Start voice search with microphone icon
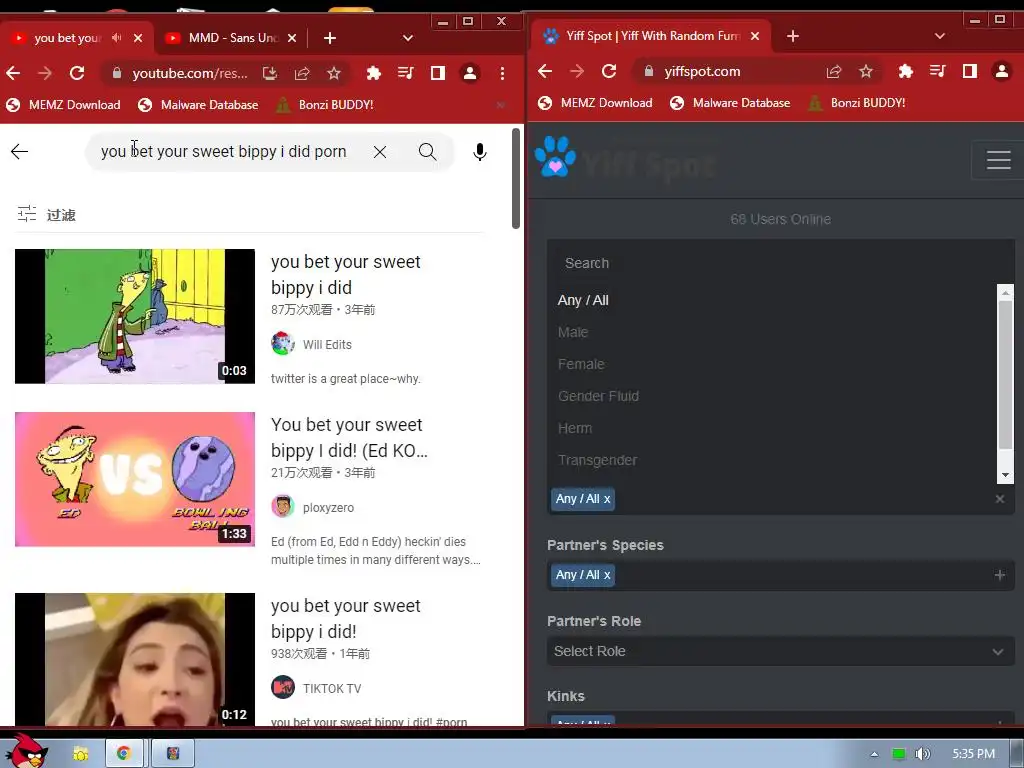This screenshot has height=768, width=1024. pyautogui.click(x=480, y=152)
